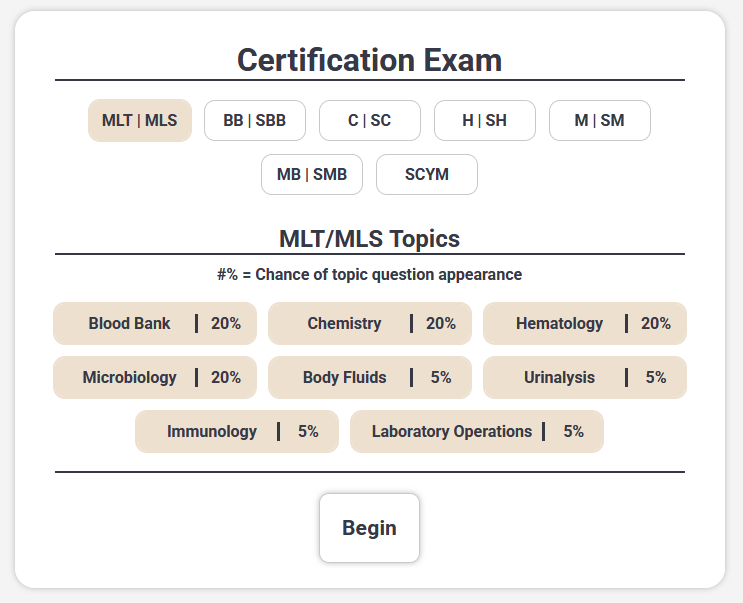Switch to the BB | SBB exam
The width and height of the screenshot is (743, 603).
coord(255,121)
